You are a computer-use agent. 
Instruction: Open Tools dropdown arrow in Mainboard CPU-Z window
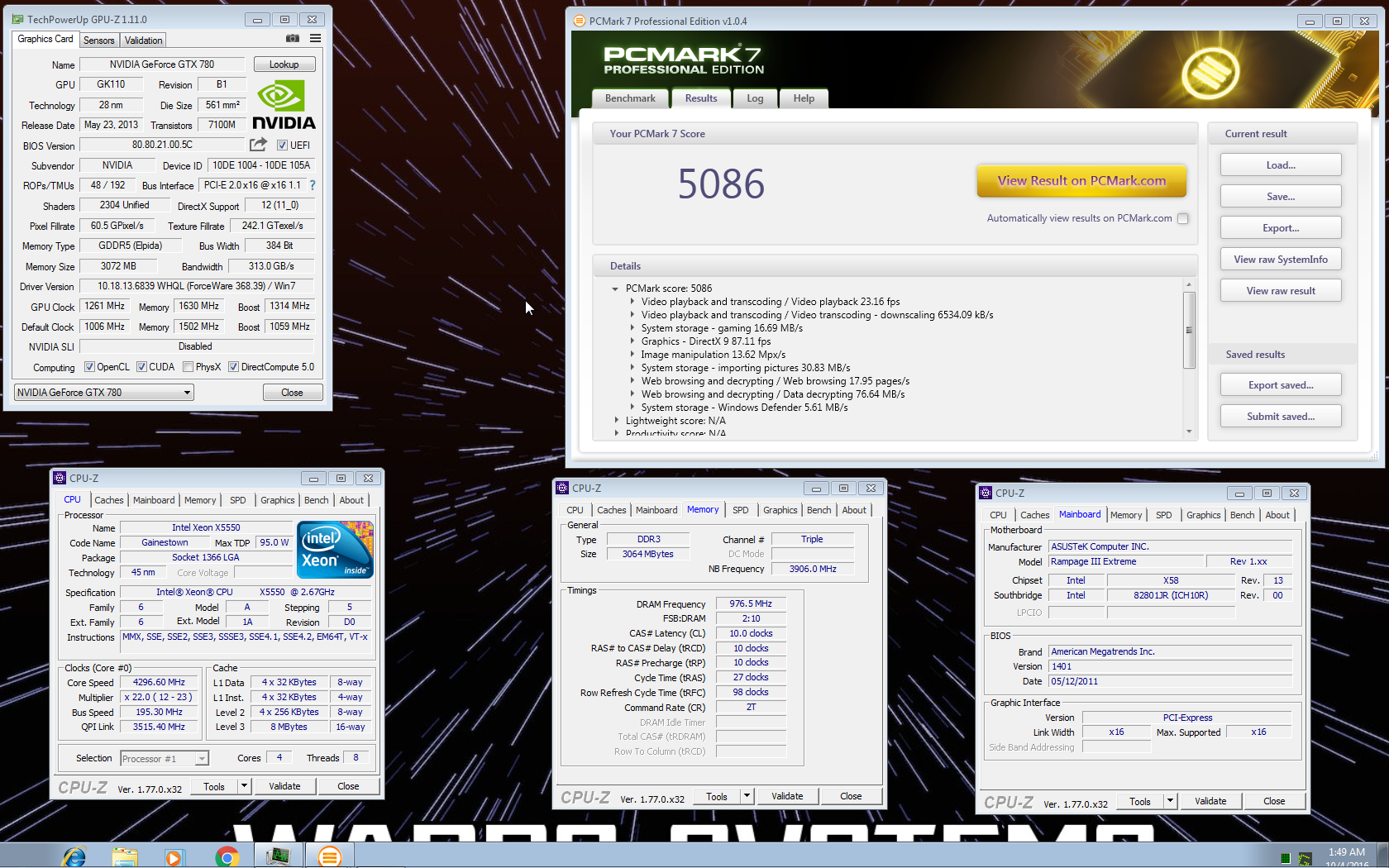(x=1170, y=801)
